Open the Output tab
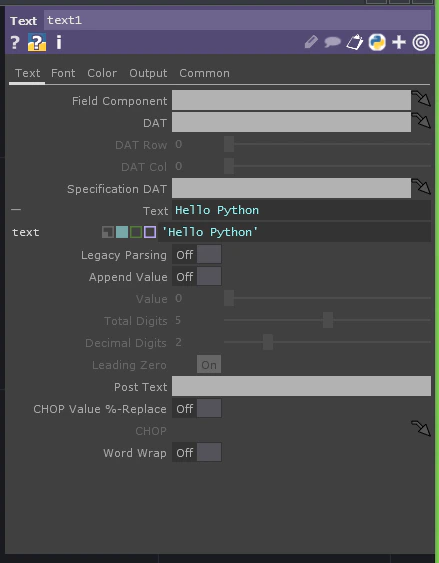Image resolution: width=439 pixels, height=563 pixels. pyautogui.click(x=148, y=73)
